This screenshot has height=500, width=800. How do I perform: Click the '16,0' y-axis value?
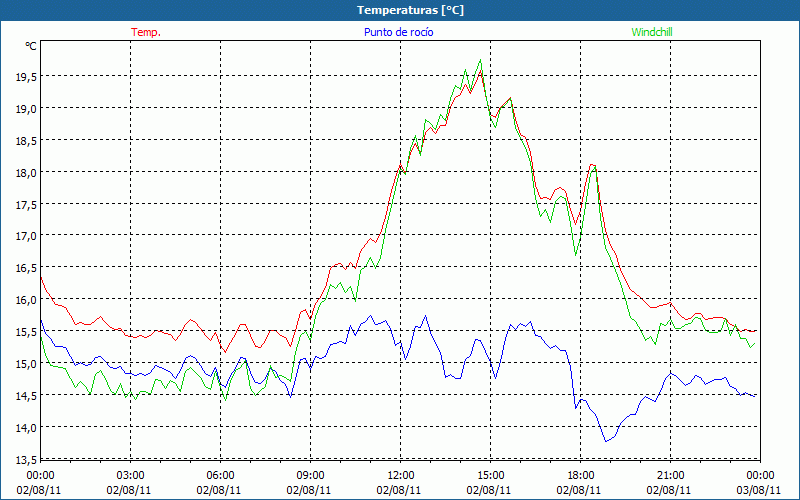pyautogui.click(x=26, y=300)
